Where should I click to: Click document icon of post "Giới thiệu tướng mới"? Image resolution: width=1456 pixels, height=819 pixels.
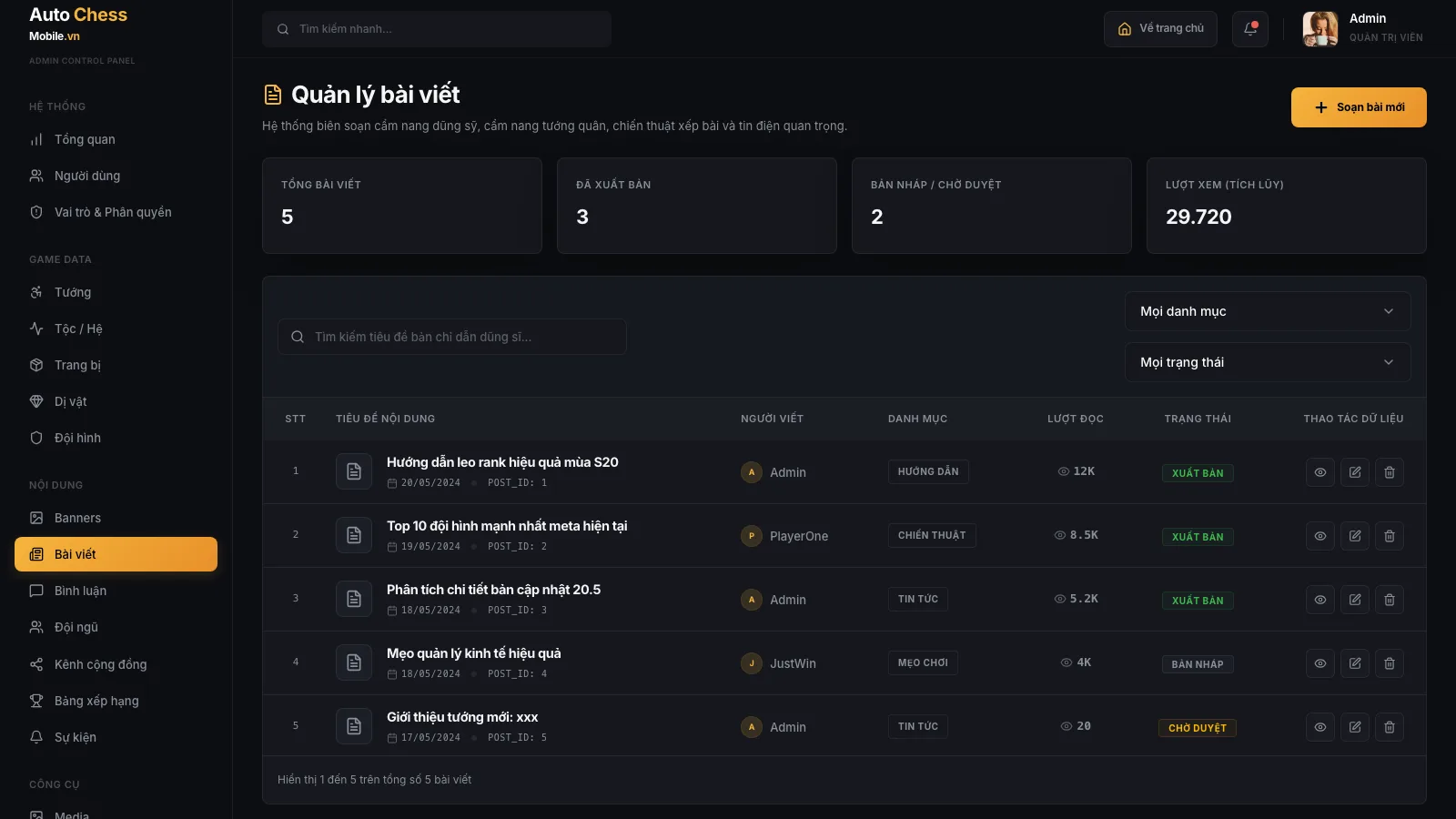click(x=354, y=726)
